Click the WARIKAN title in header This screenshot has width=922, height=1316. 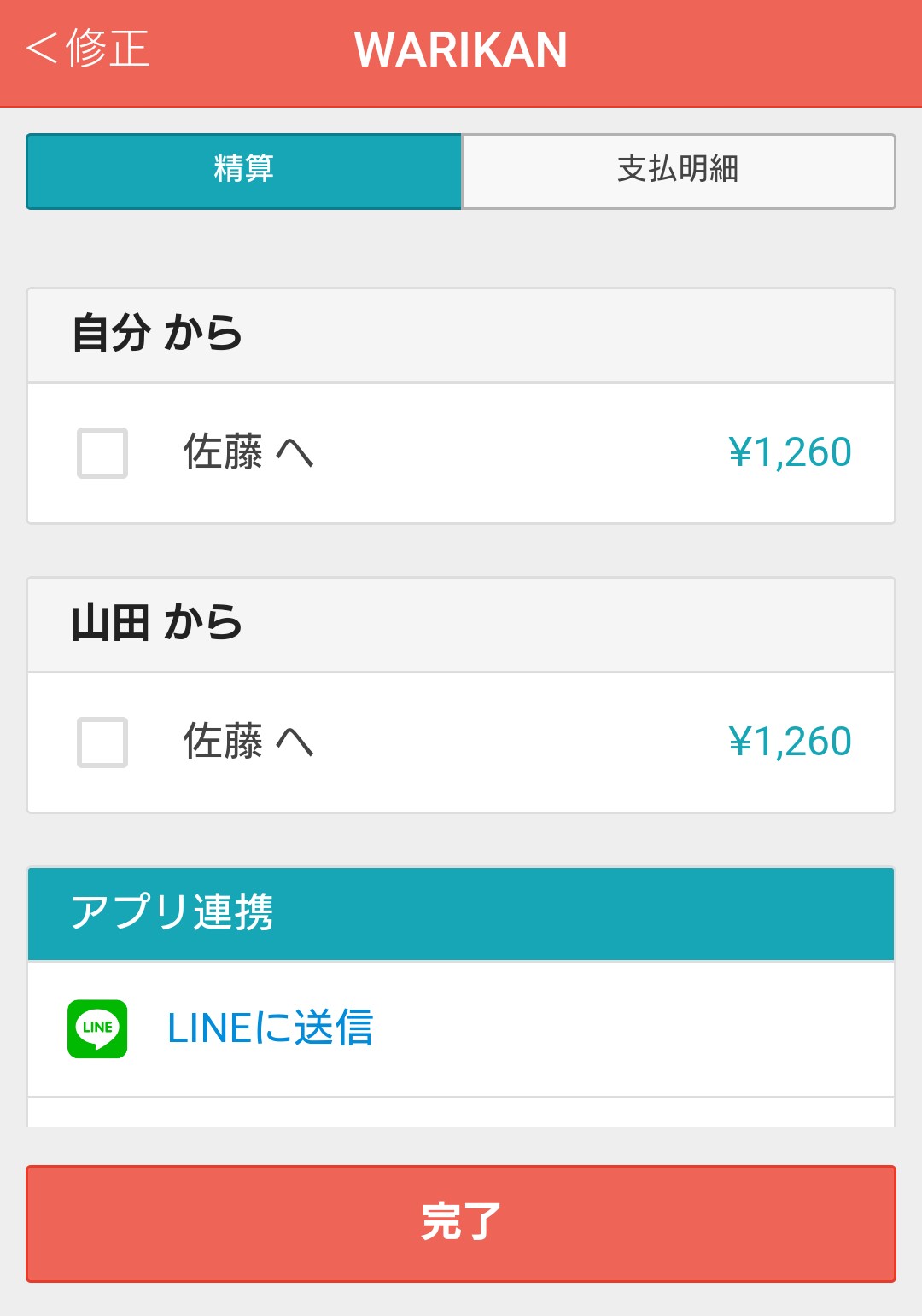[461, 50]
